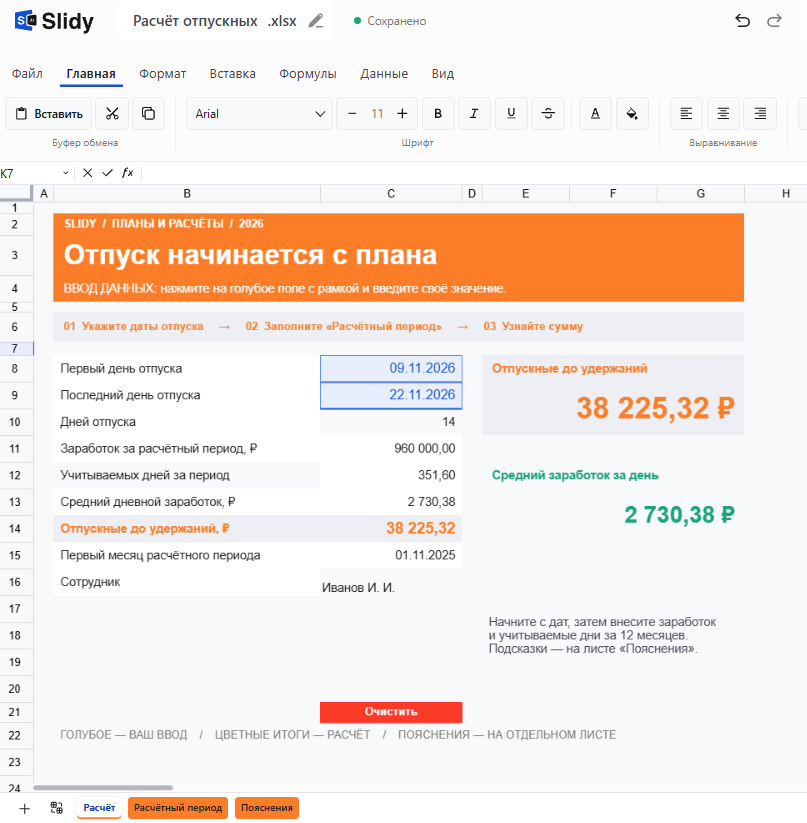
Task: Select row 14 header
Action: tap(15, 529)
